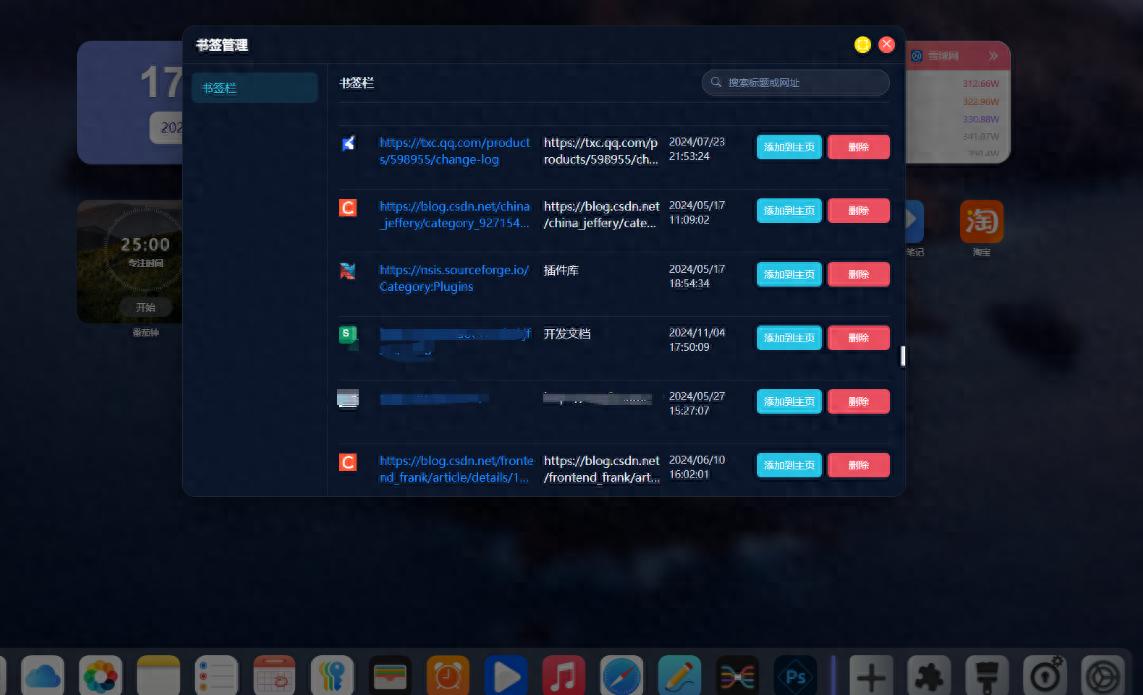The width and height of the screenshot is (1143, 695).
Task: Open the Taobao 淘 shortcut icon
Action: click(981, 222)
